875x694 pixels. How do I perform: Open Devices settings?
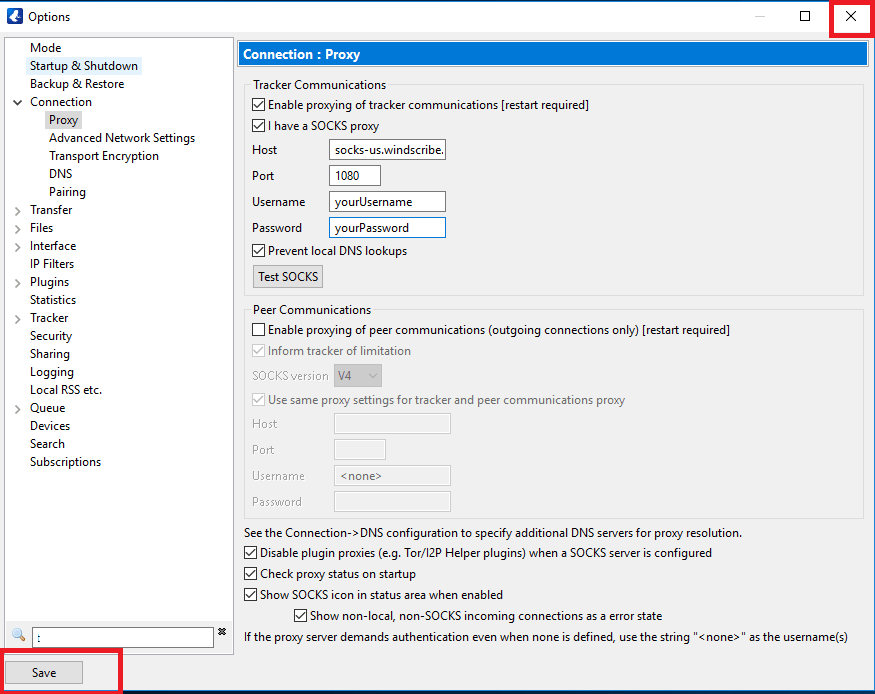tap(50, 426)
